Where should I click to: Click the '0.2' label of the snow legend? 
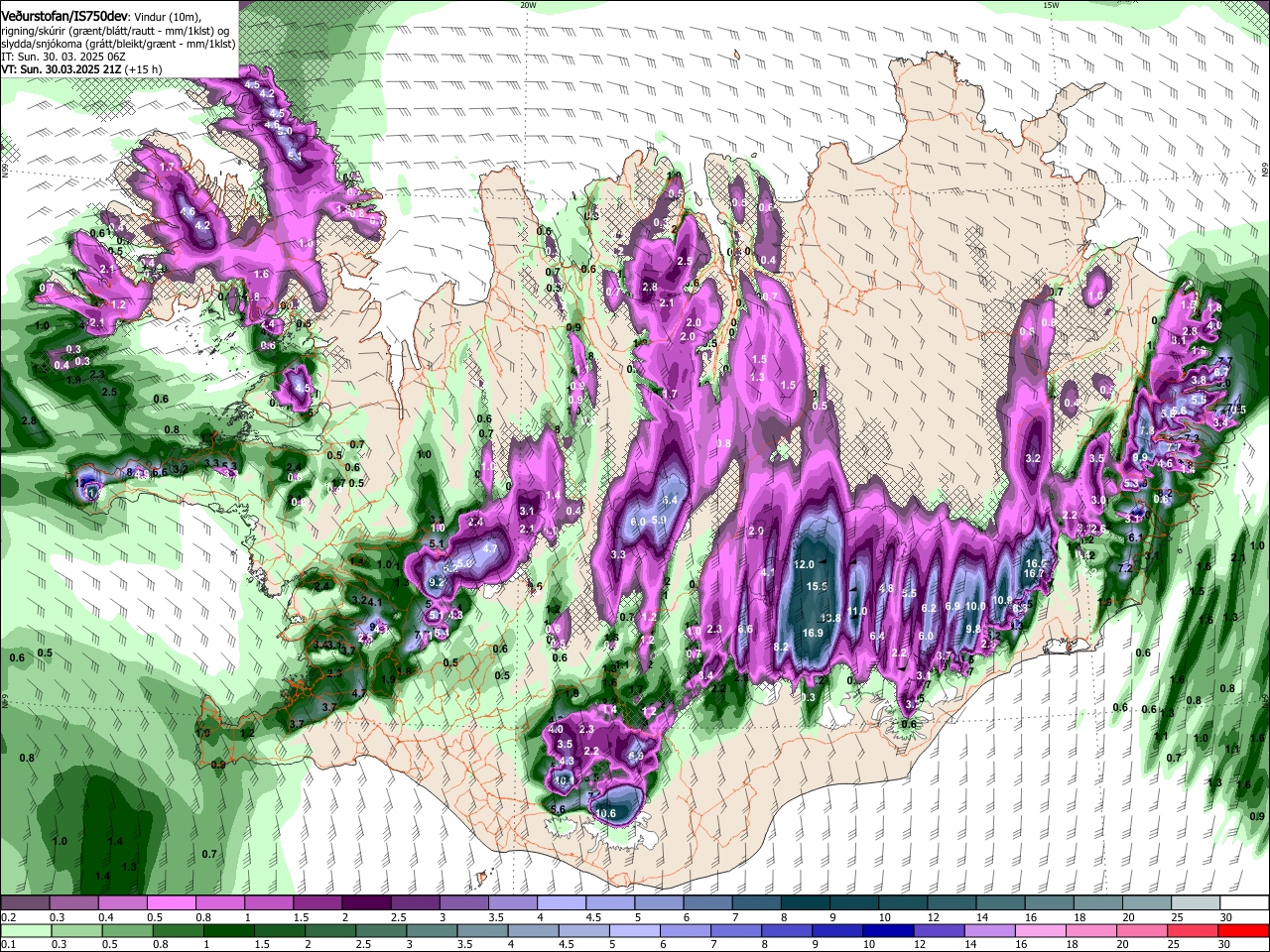pos(8,917)
